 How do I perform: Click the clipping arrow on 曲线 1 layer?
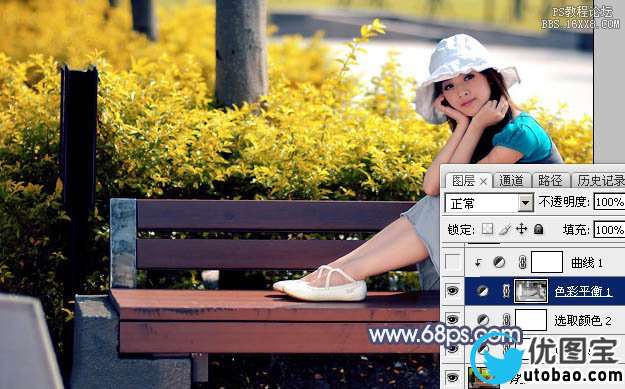478,262
